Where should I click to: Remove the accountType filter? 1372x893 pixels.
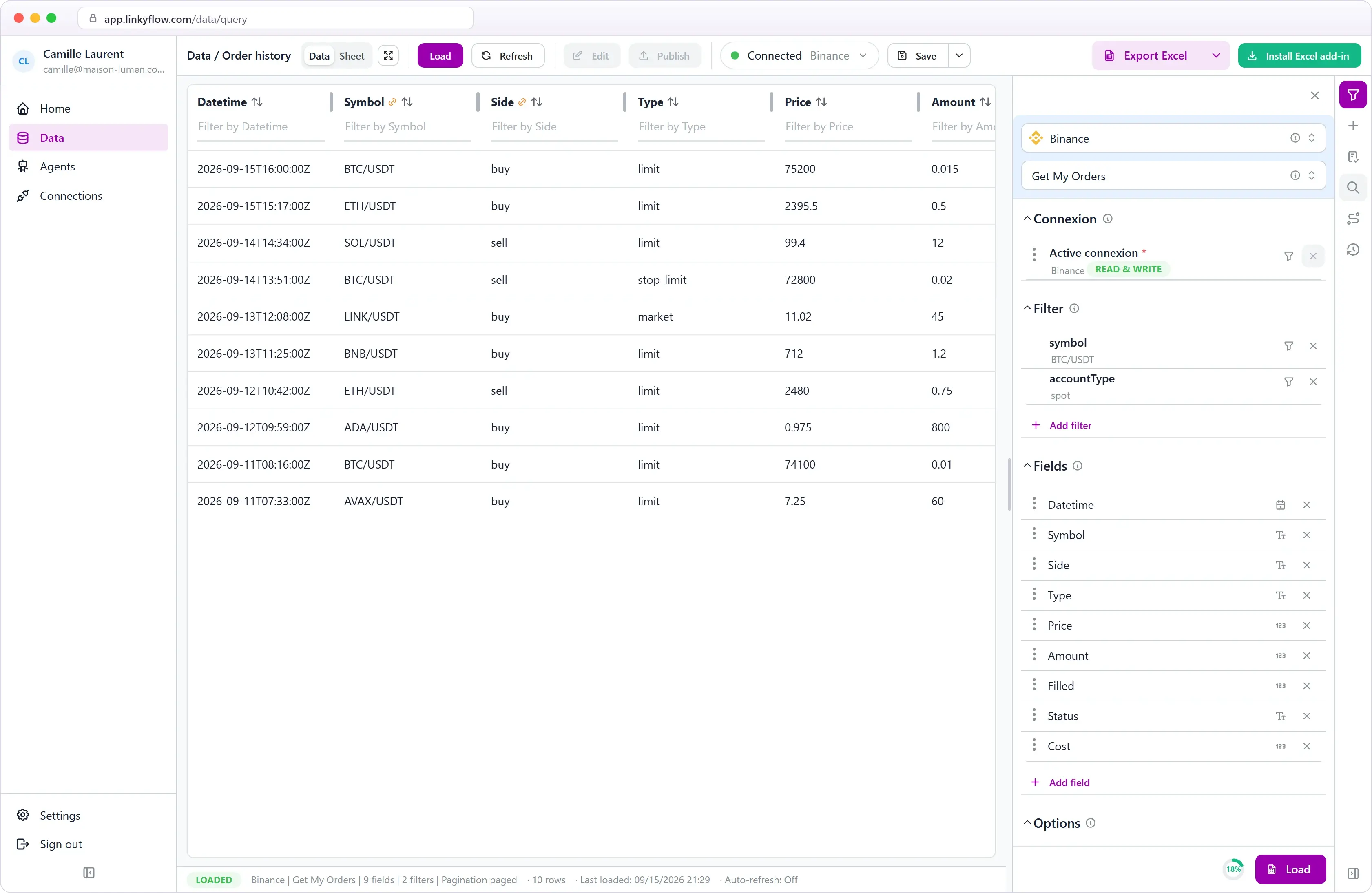(x=1312, y=382)
